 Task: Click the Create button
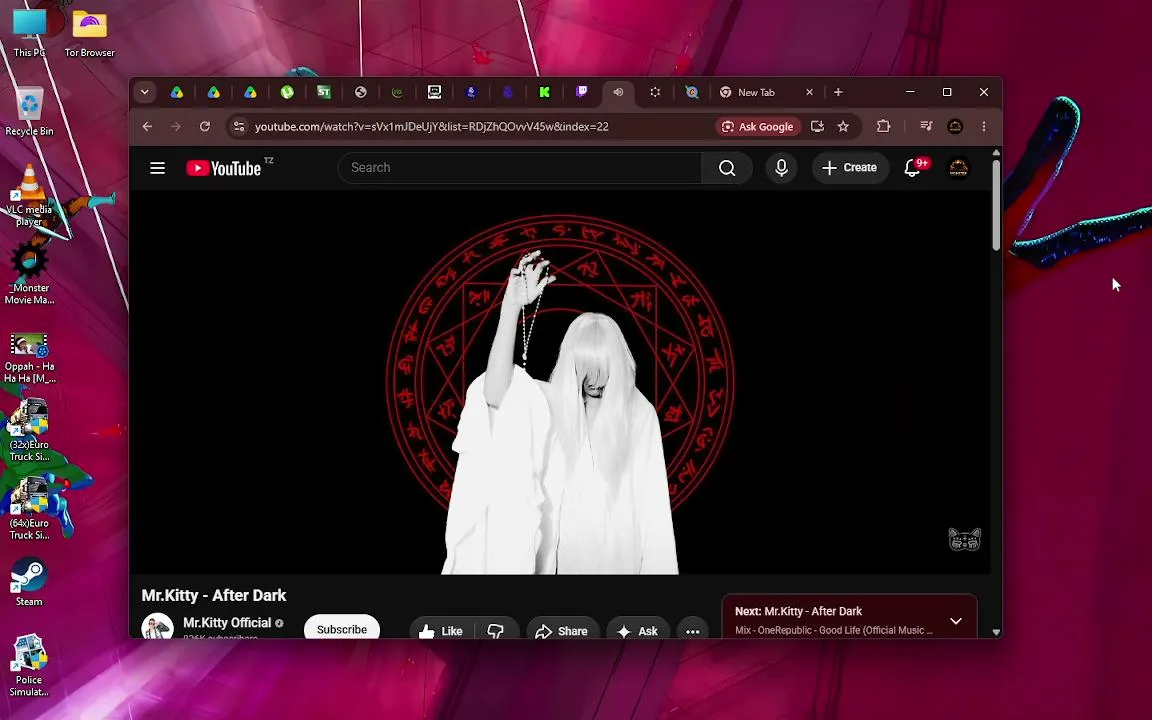point(850,168)
